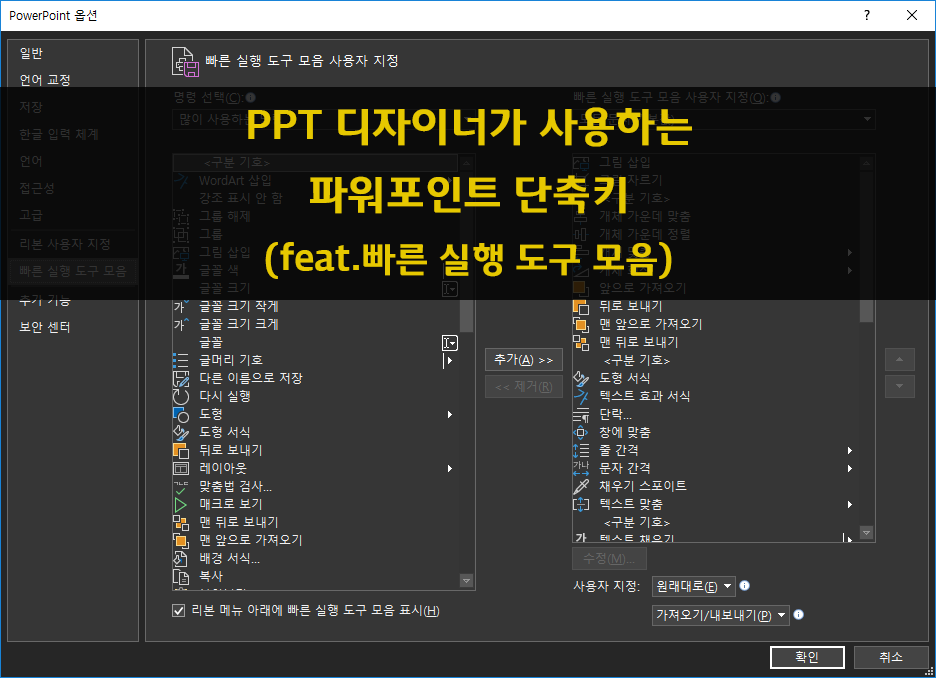Click the 맨 뒤로 보내기 icon in left list

181,522
